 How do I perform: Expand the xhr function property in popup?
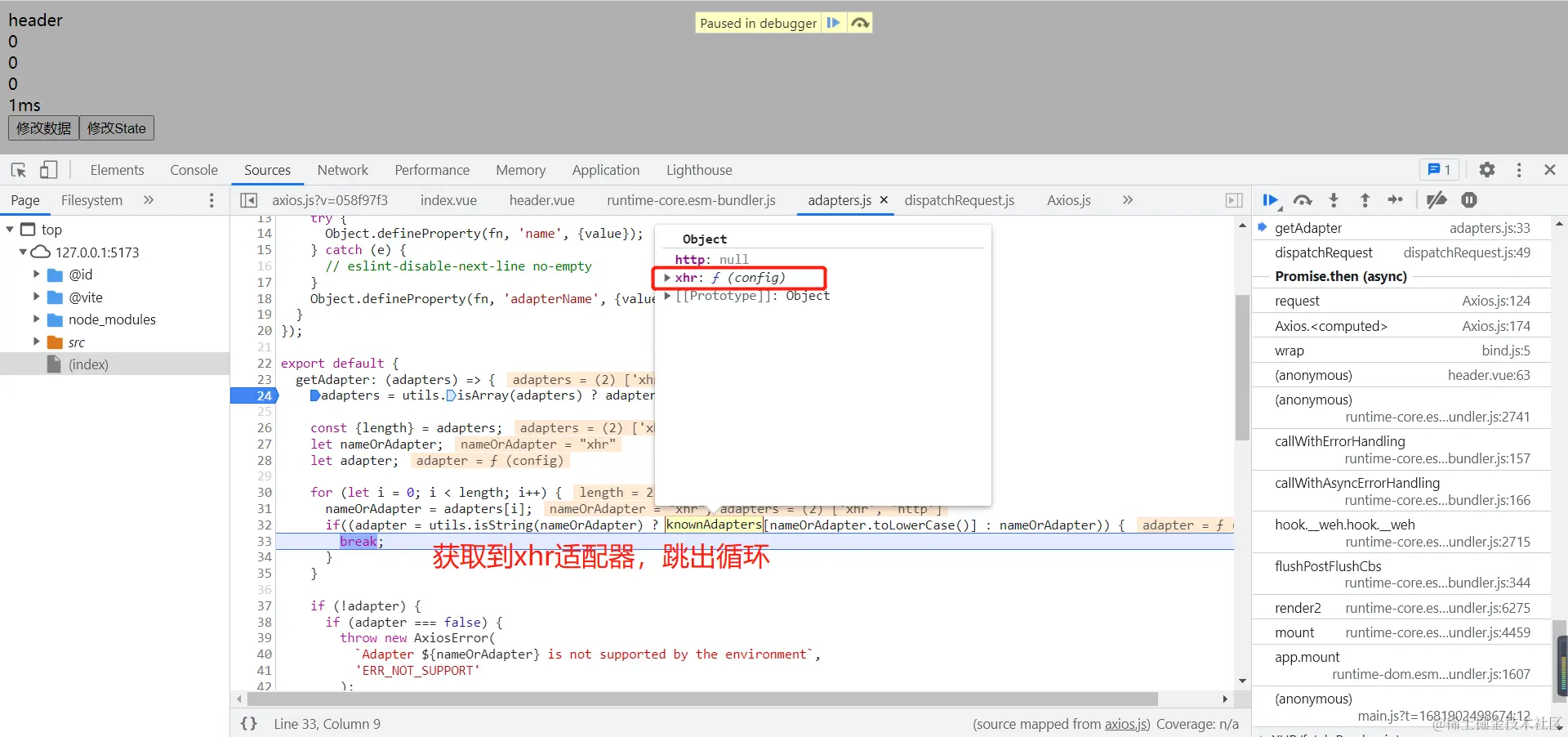[x=667, y=278]
